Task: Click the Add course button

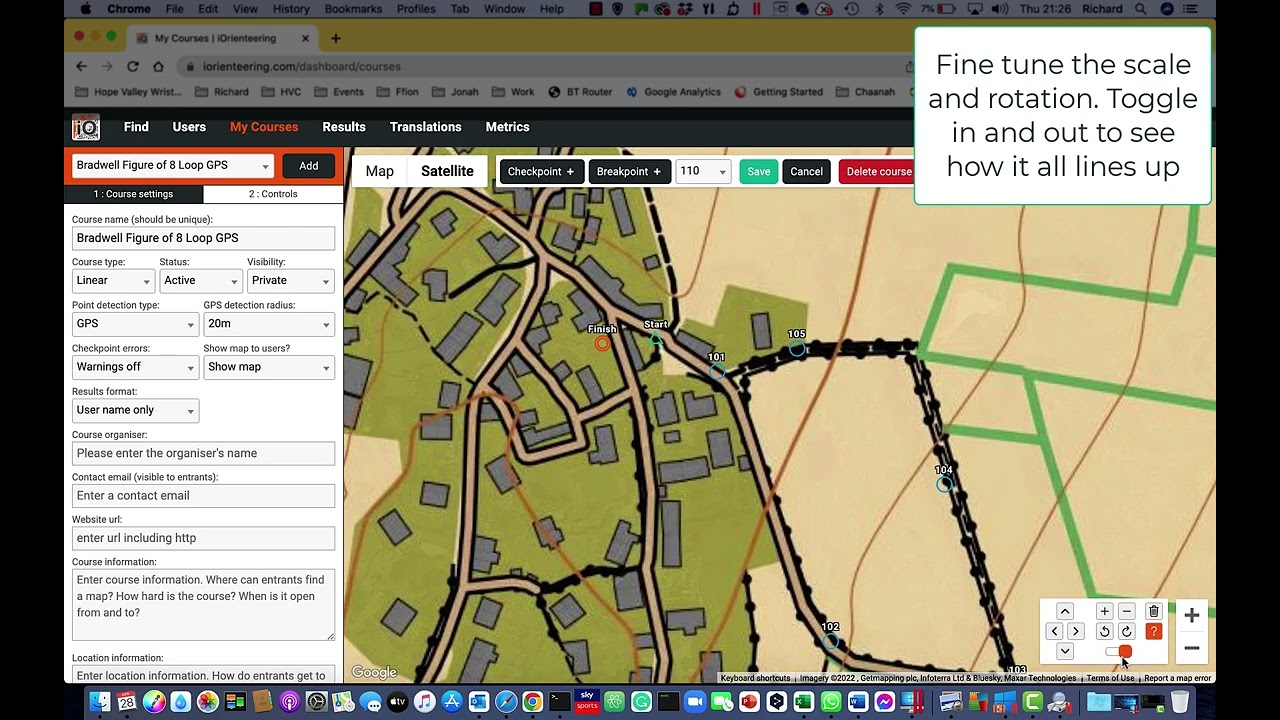Action: pyautogui.click(x=309, y=166)
